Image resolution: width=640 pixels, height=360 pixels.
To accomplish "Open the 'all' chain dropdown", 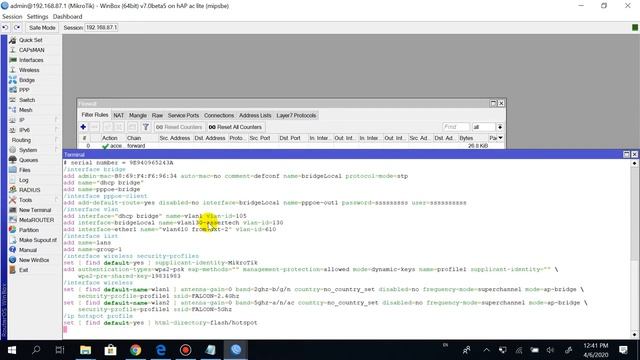I will tap(500, 127).
